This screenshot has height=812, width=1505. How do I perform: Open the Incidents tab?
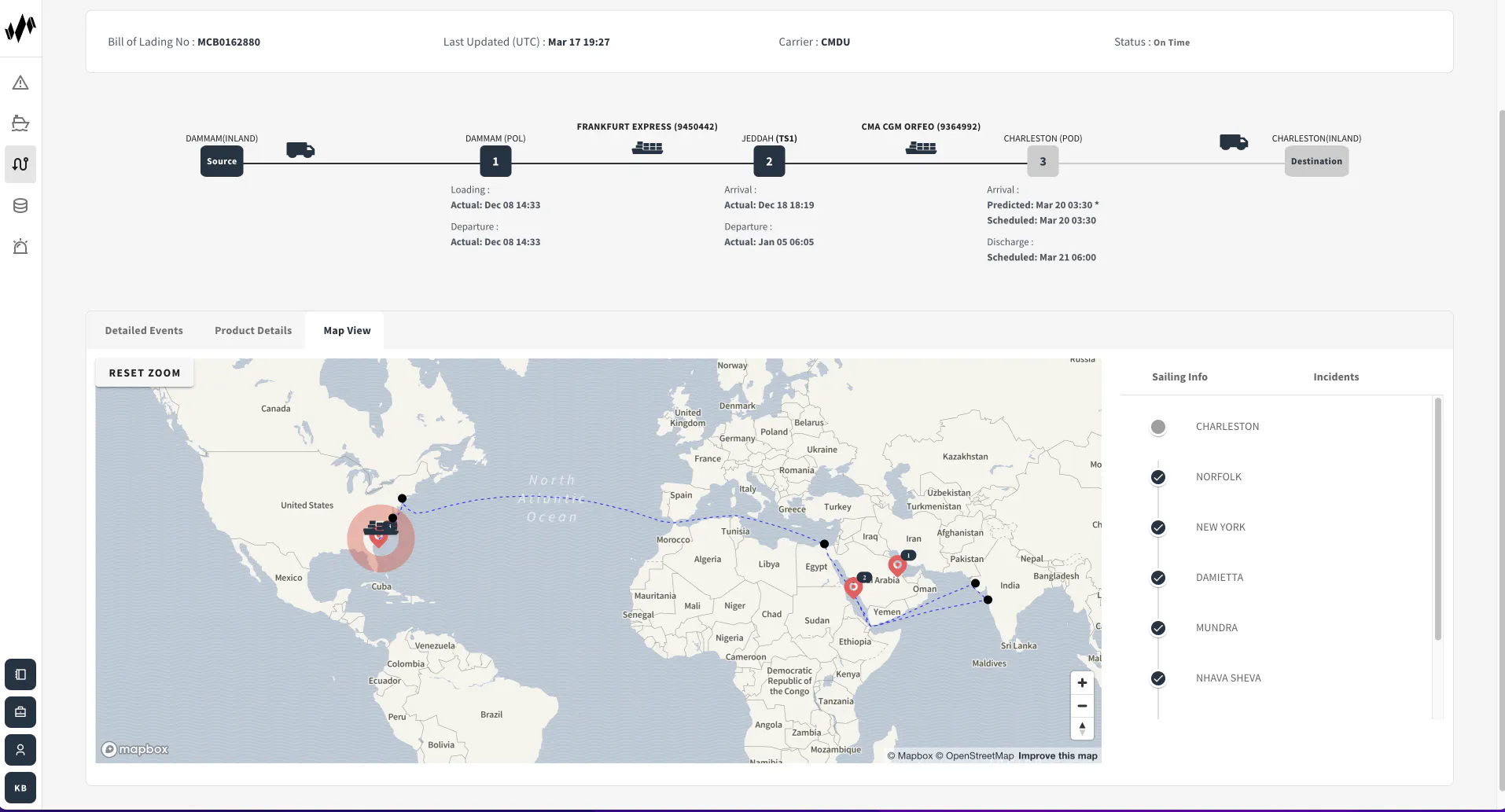pos(1336,377)
